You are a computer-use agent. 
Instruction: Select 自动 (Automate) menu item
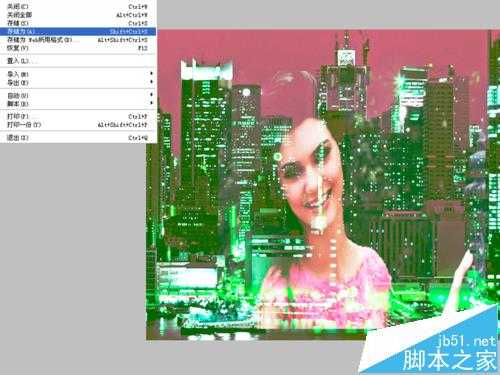click(78, 96)
